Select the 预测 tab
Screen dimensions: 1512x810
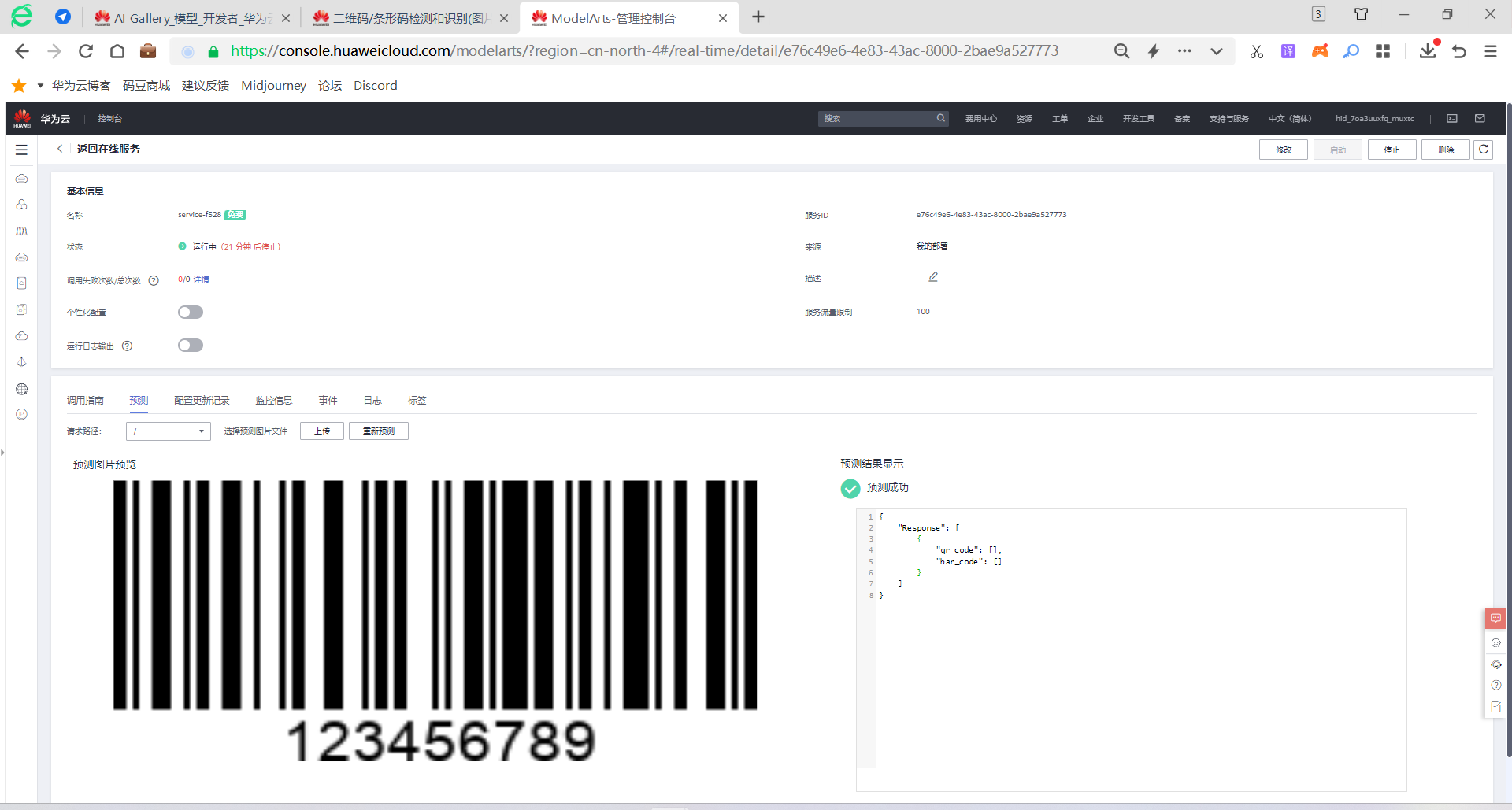[139, 401]
